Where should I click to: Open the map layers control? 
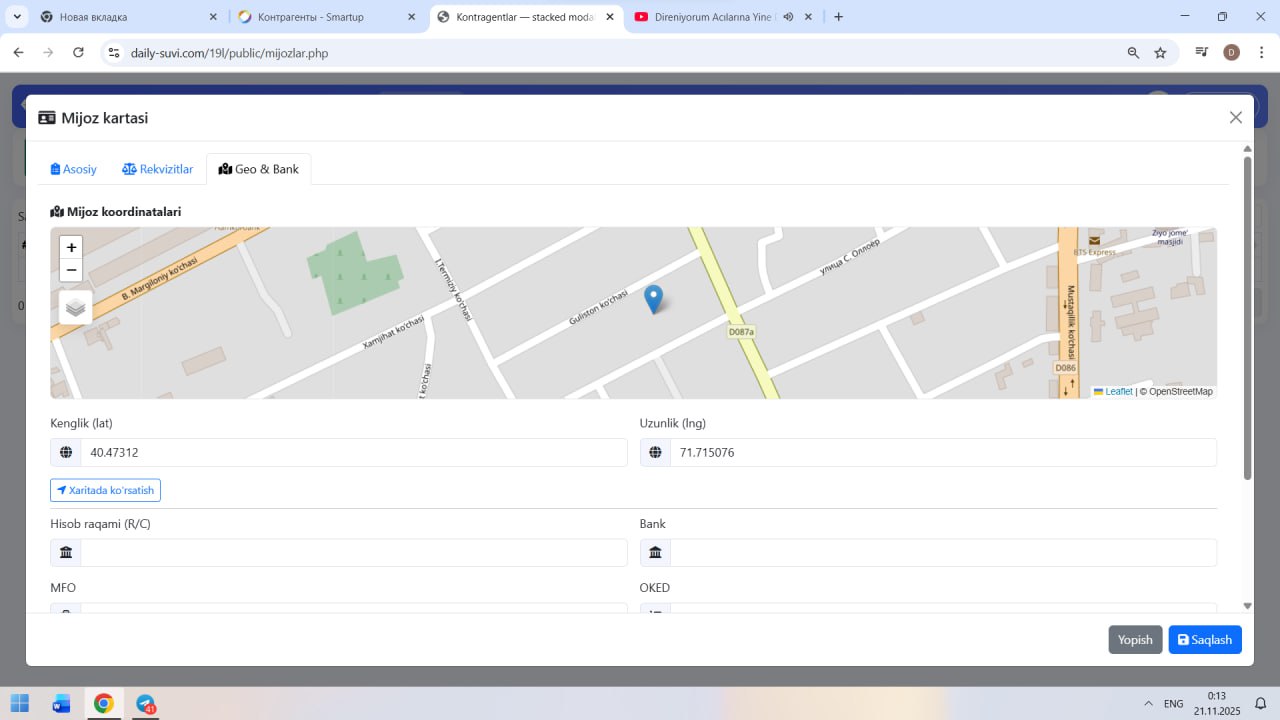pos(75,308)
